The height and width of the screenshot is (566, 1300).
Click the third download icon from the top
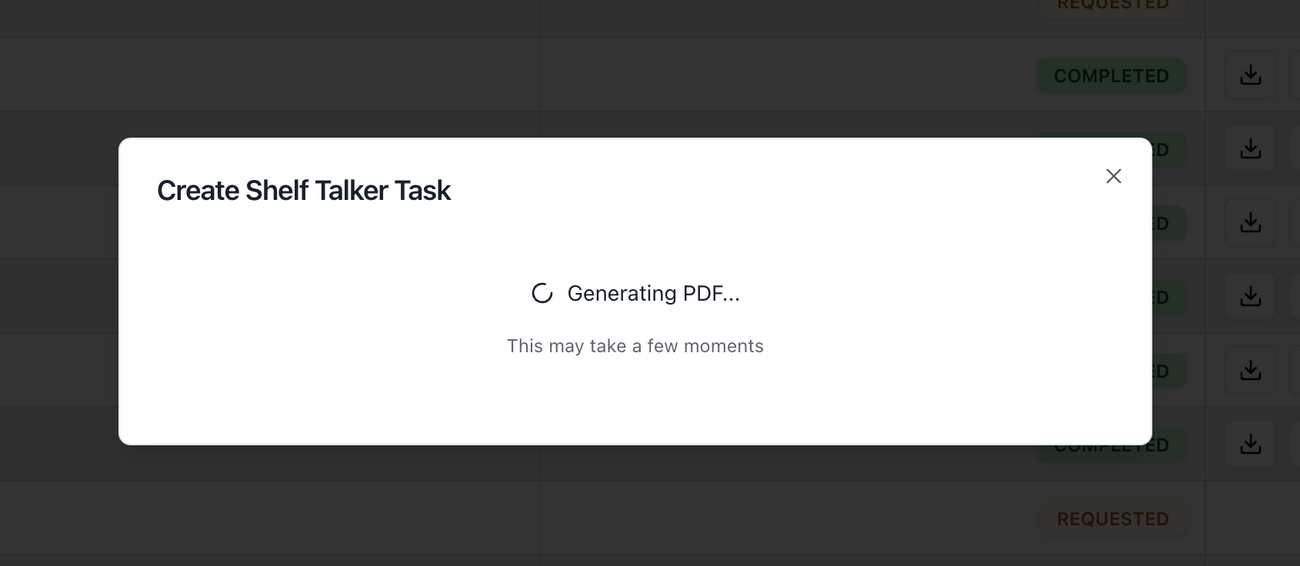(x=1250, y=223)
